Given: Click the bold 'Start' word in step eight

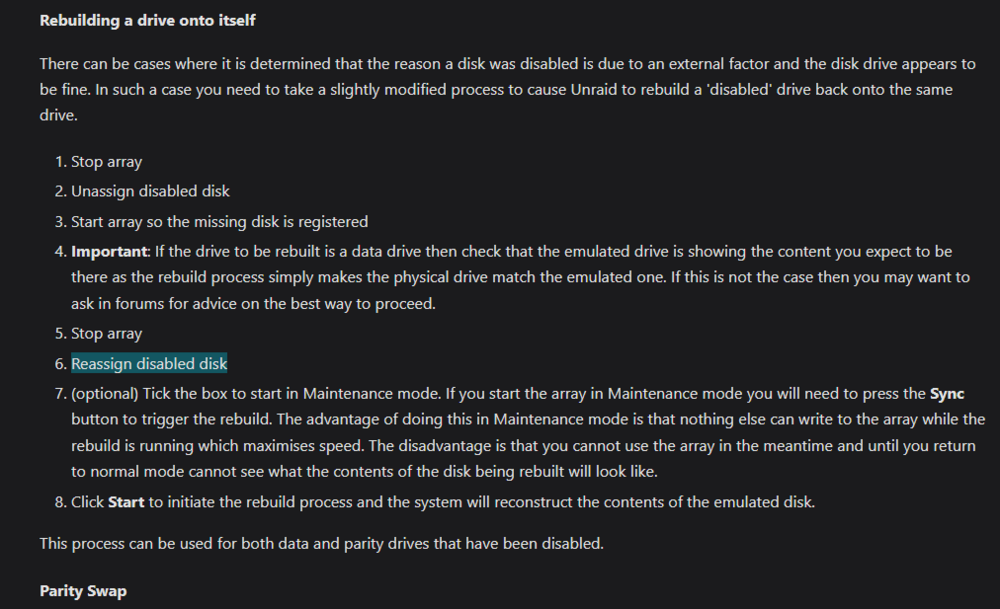Looking at the screenshot, I should coord(126,503).
